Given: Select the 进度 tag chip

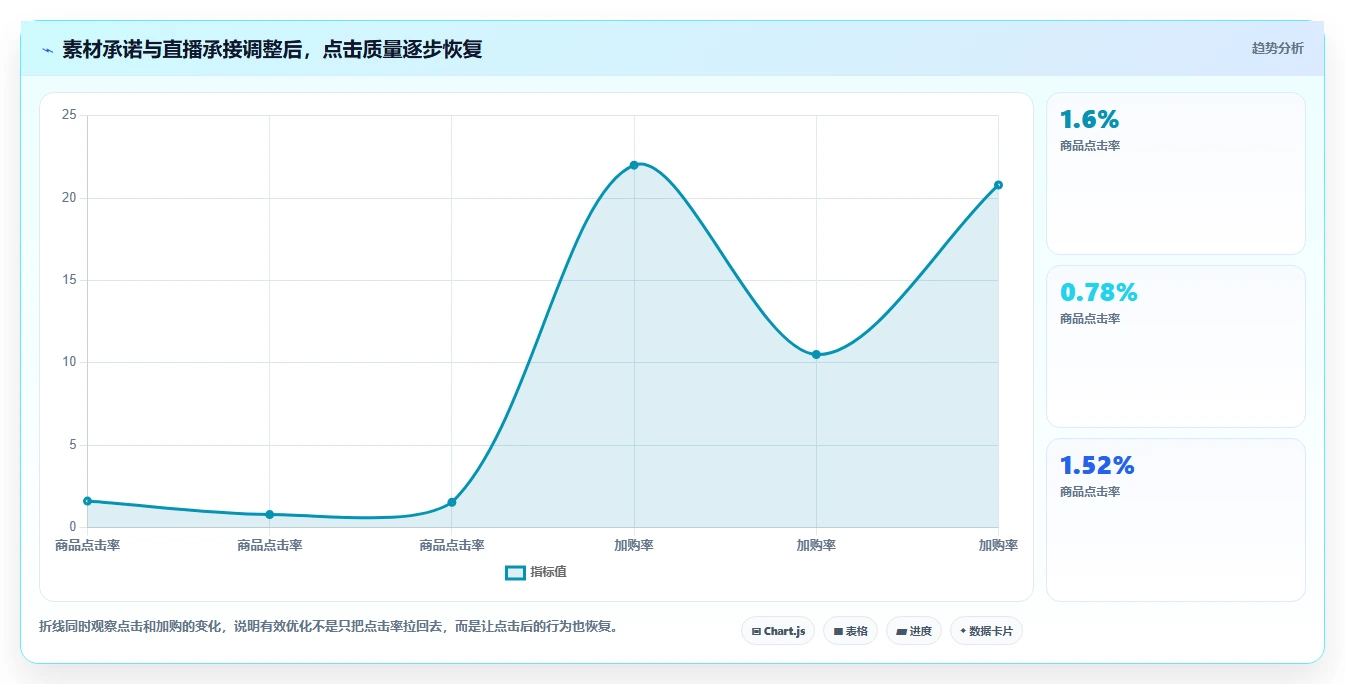Looking at the screenshot, I should [x=914, y=631].
